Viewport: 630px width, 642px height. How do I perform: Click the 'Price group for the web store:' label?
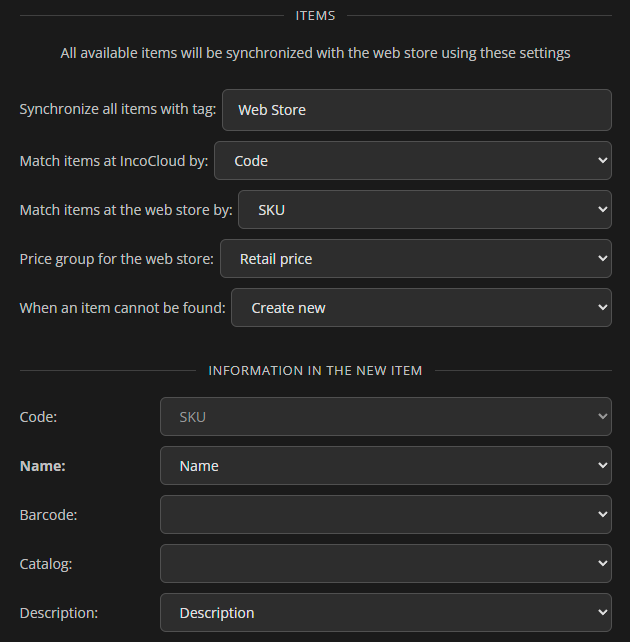117,259
